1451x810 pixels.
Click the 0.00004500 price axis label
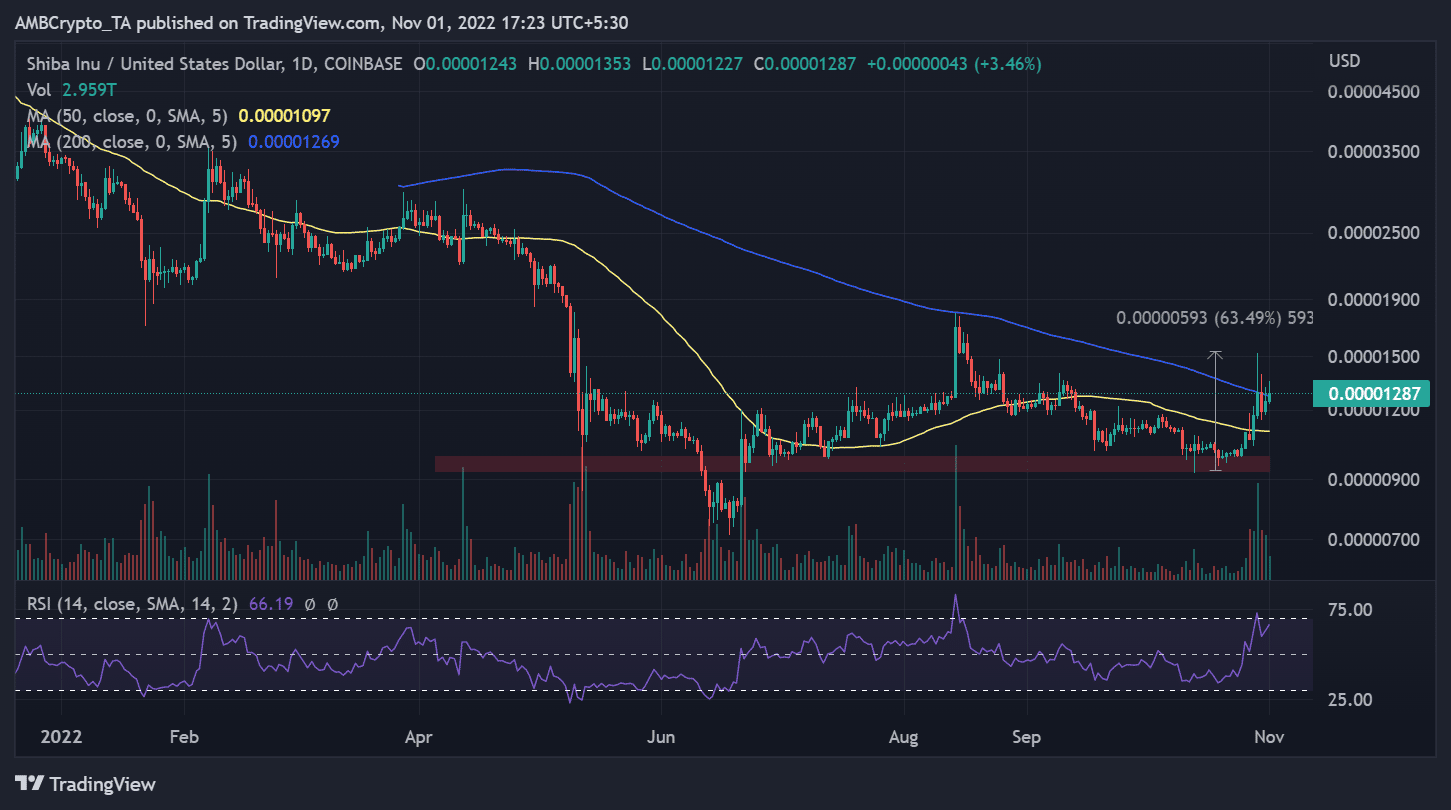1373,92
